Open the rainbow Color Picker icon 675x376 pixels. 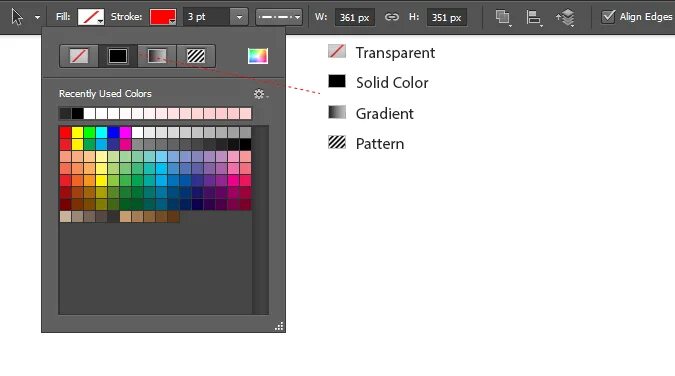coord(258,56)
